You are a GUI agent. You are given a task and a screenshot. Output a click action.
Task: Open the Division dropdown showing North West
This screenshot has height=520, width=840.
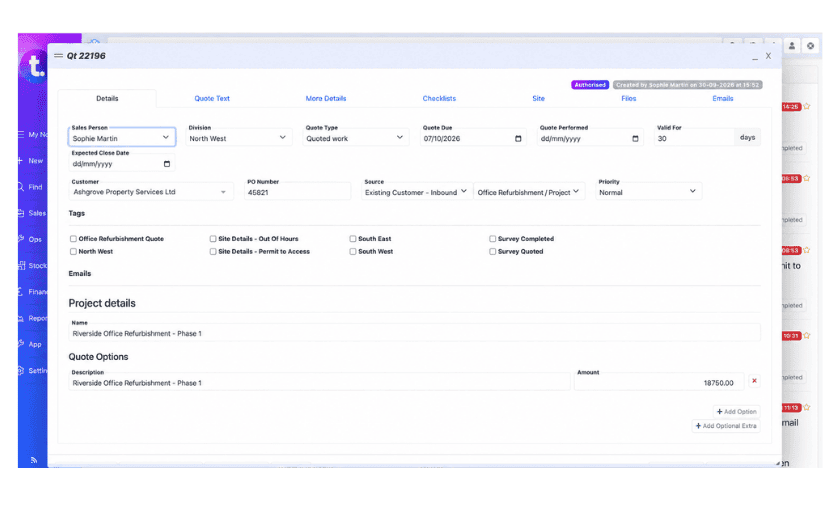coord(239,138)
